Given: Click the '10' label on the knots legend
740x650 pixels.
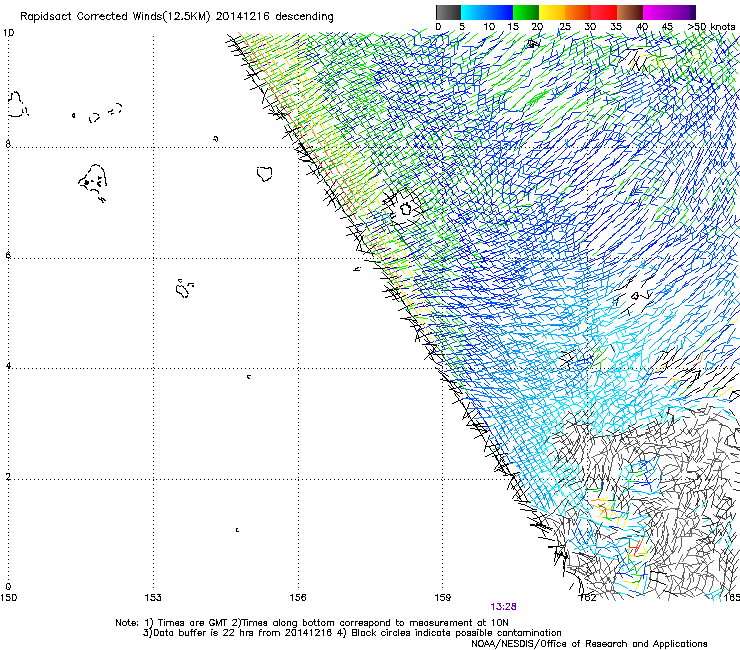Looking at the screenshot, I should (489, 27).
